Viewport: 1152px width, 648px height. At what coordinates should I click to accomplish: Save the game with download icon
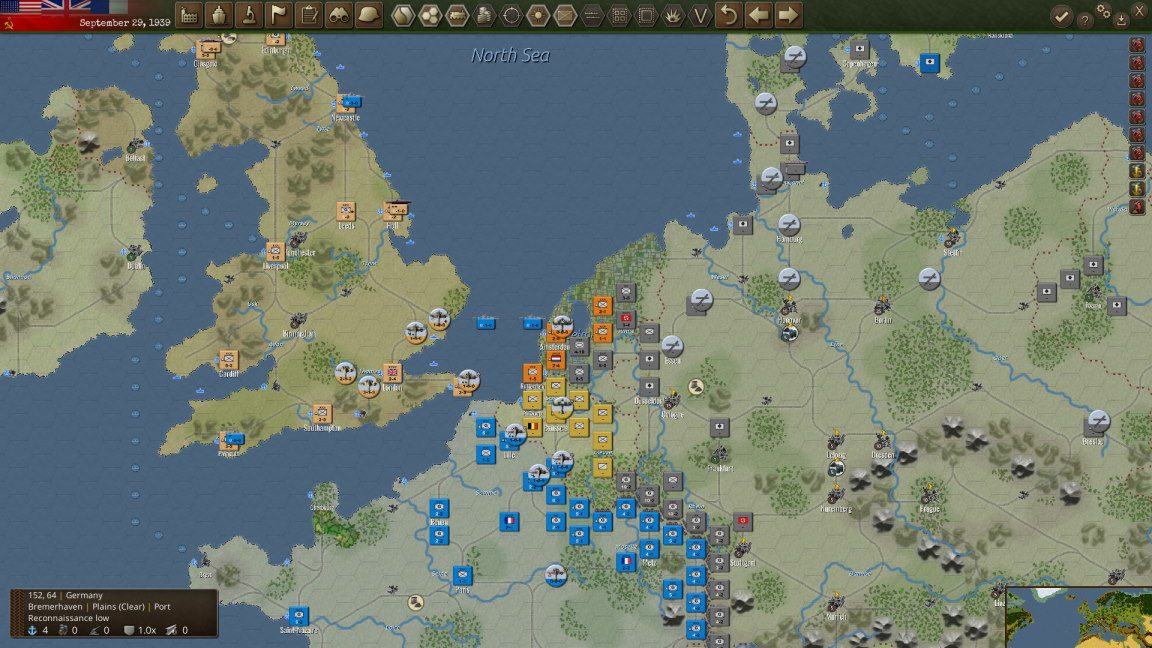tap(1121, 21)
